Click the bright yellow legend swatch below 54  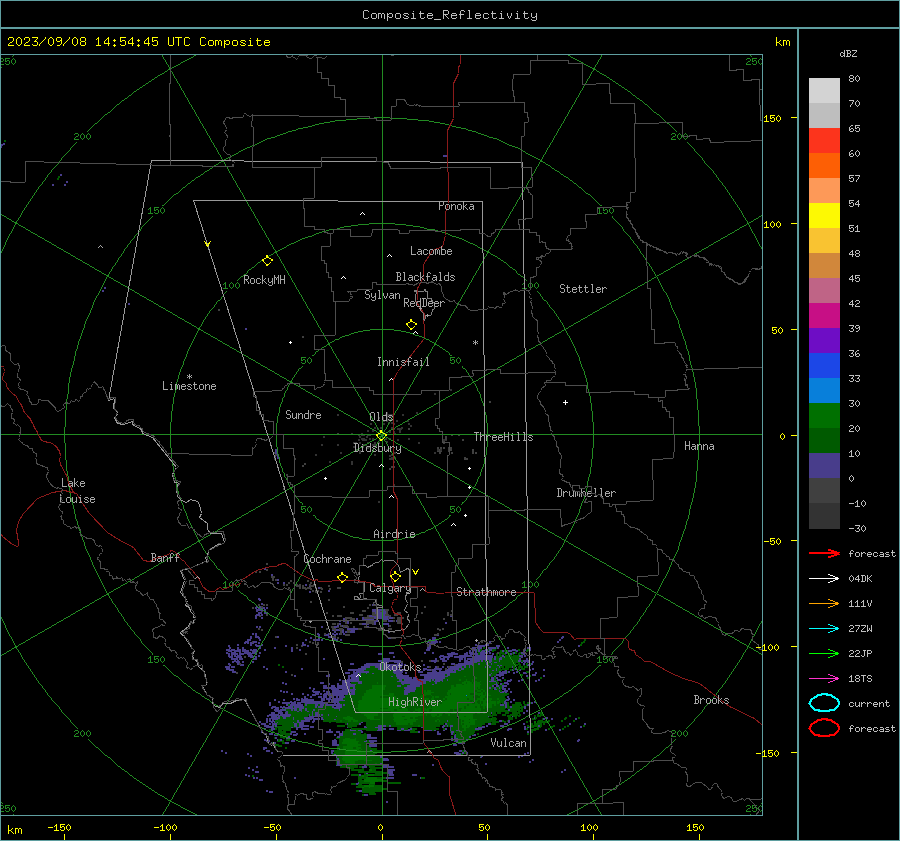(824, 215)
